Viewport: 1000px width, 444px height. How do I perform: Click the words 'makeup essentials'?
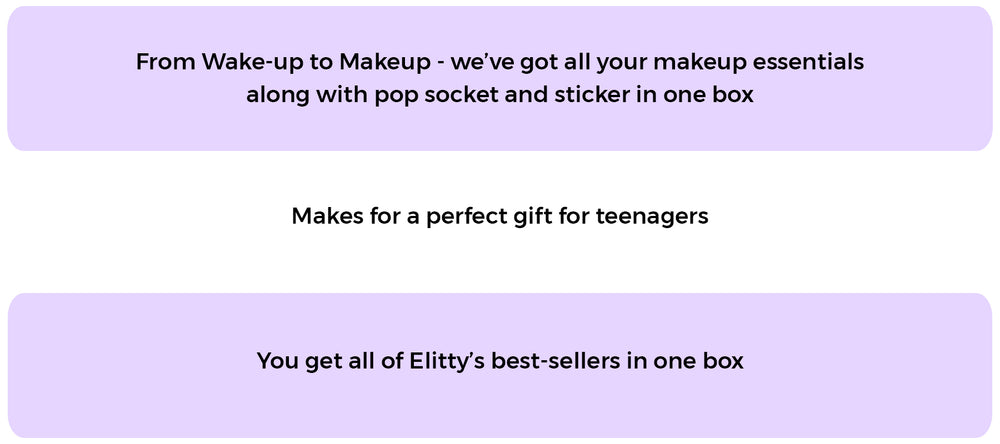click(759, 63)
